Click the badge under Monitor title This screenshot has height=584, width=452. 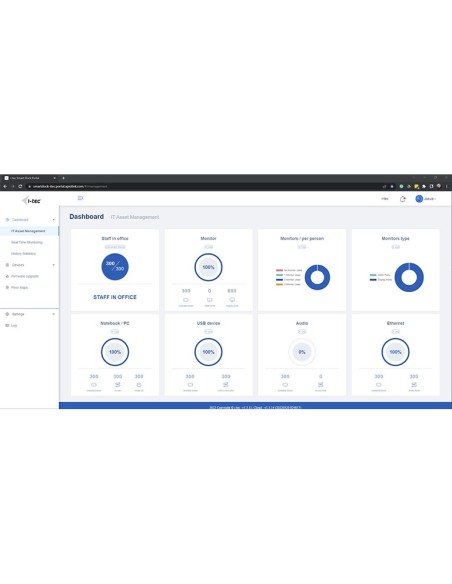coord(209,247)
